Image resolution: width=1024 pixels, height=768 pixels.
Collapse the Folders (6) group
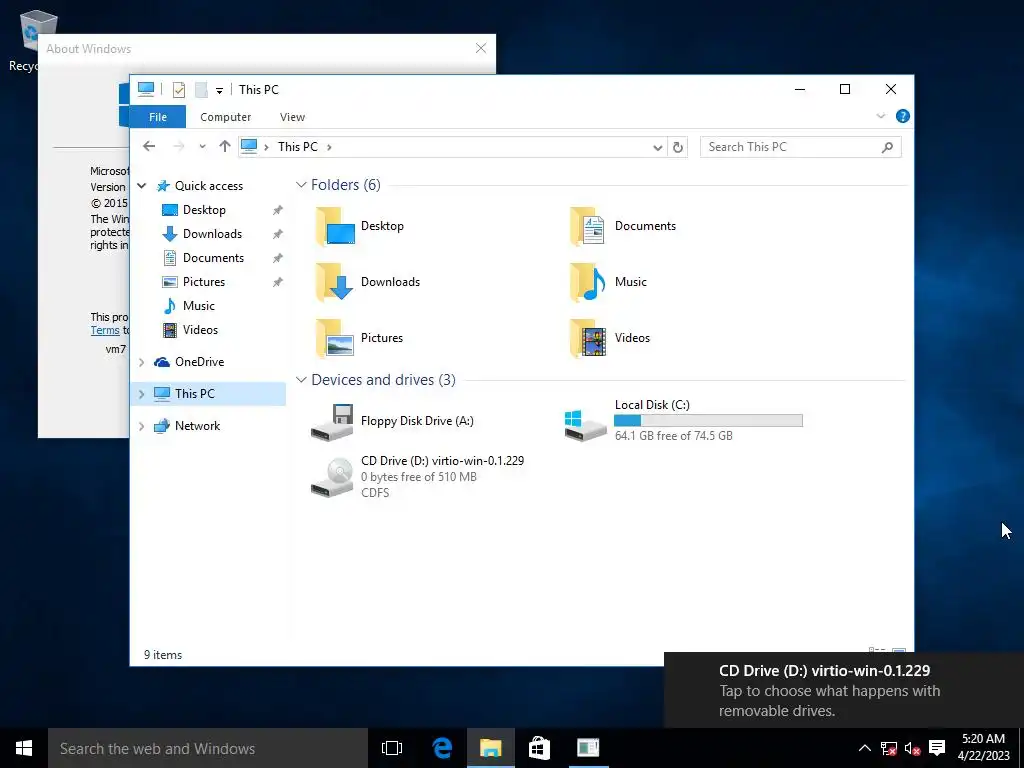pos(301,185)
